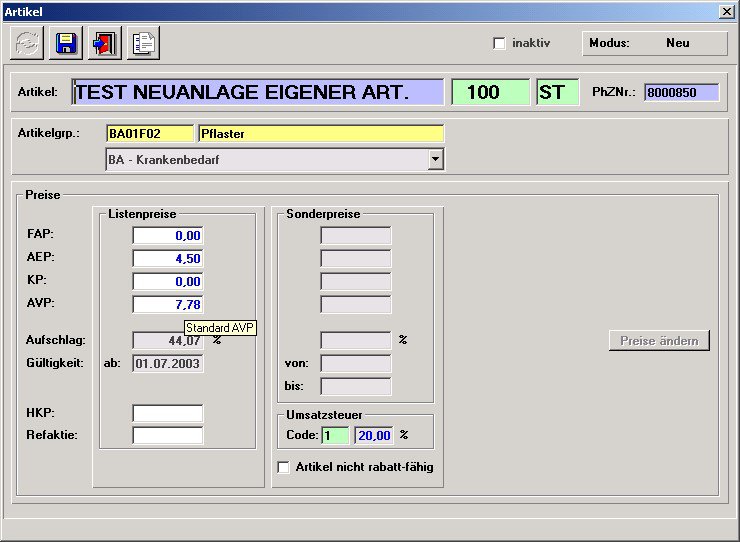Screen dimensions: 740x542
Task: Click the Artikelgrp. code field BA01F02
Action: point(150,133)
